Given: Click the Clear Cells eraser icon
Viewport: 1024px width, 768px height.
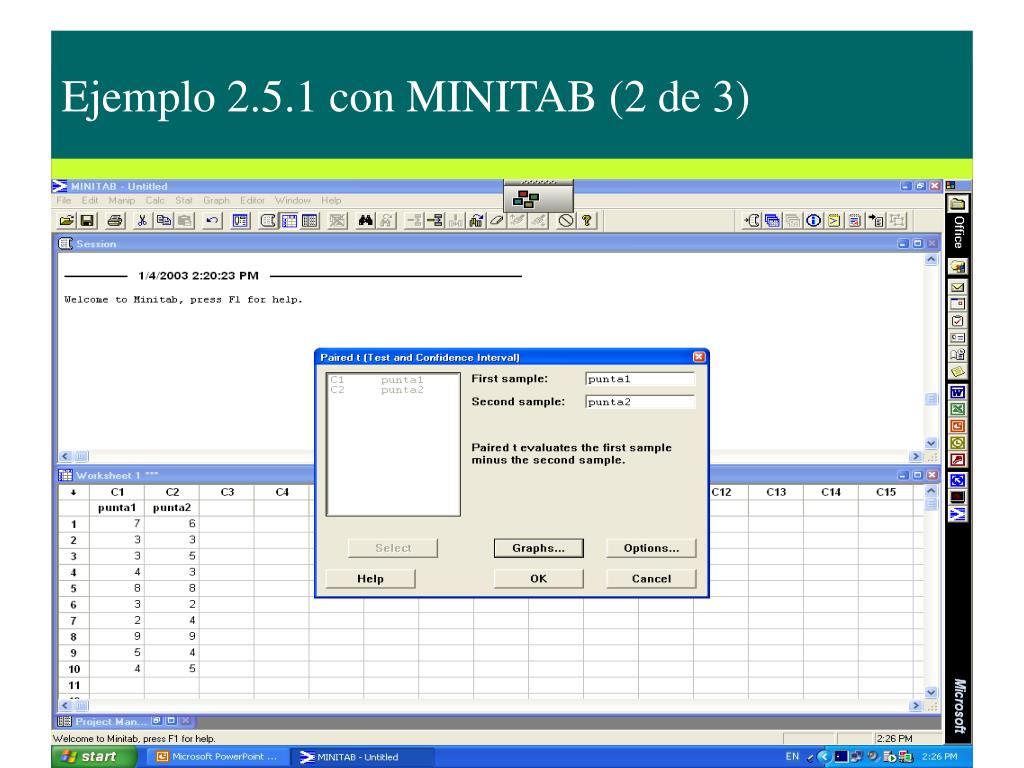Looking at the screenshot, I should tap(497, 221).
